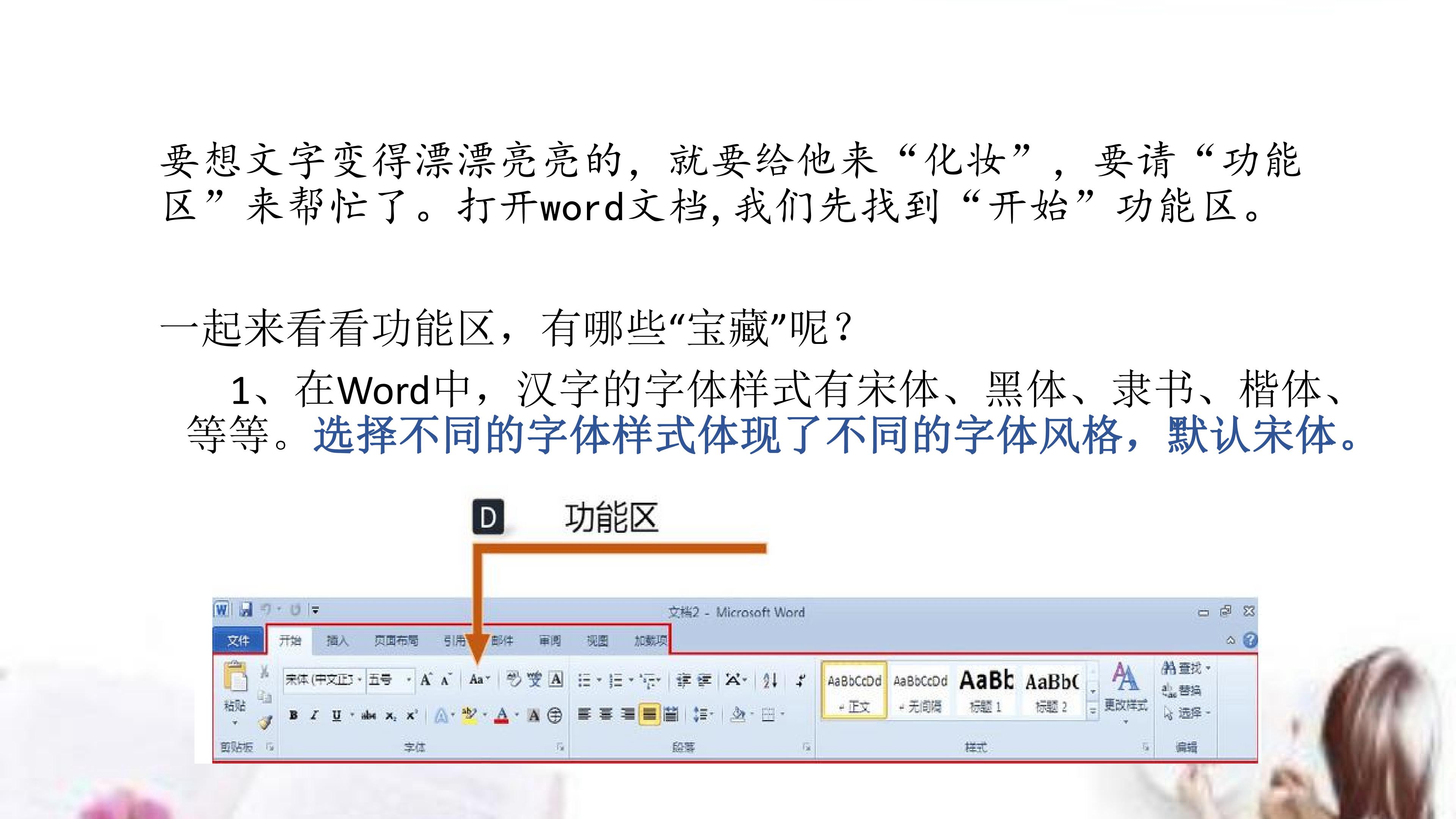Switch to the 插入 ribbon tab
Image resolution: width=1456 pixels, height=819 pixels.
click(x=337, y=640)
